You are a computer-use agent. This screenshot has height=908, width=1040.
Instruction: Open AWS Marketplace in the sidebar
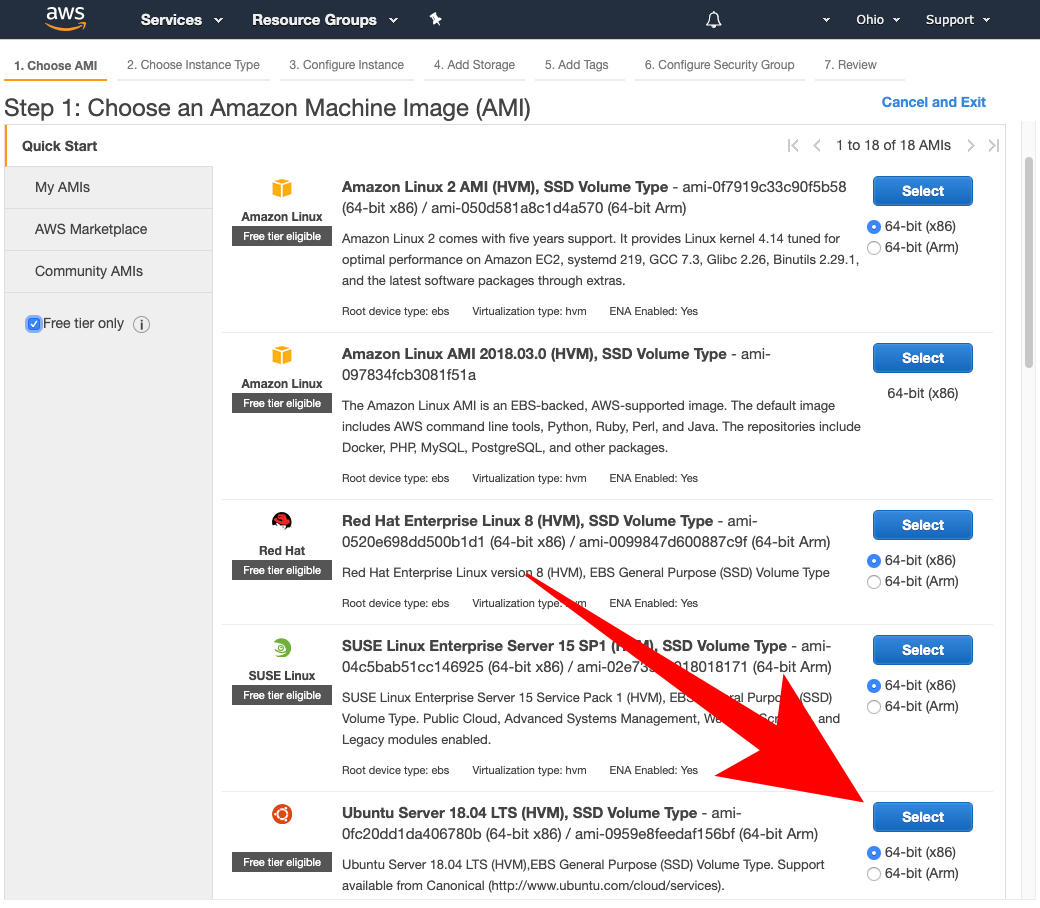[109, 229]
